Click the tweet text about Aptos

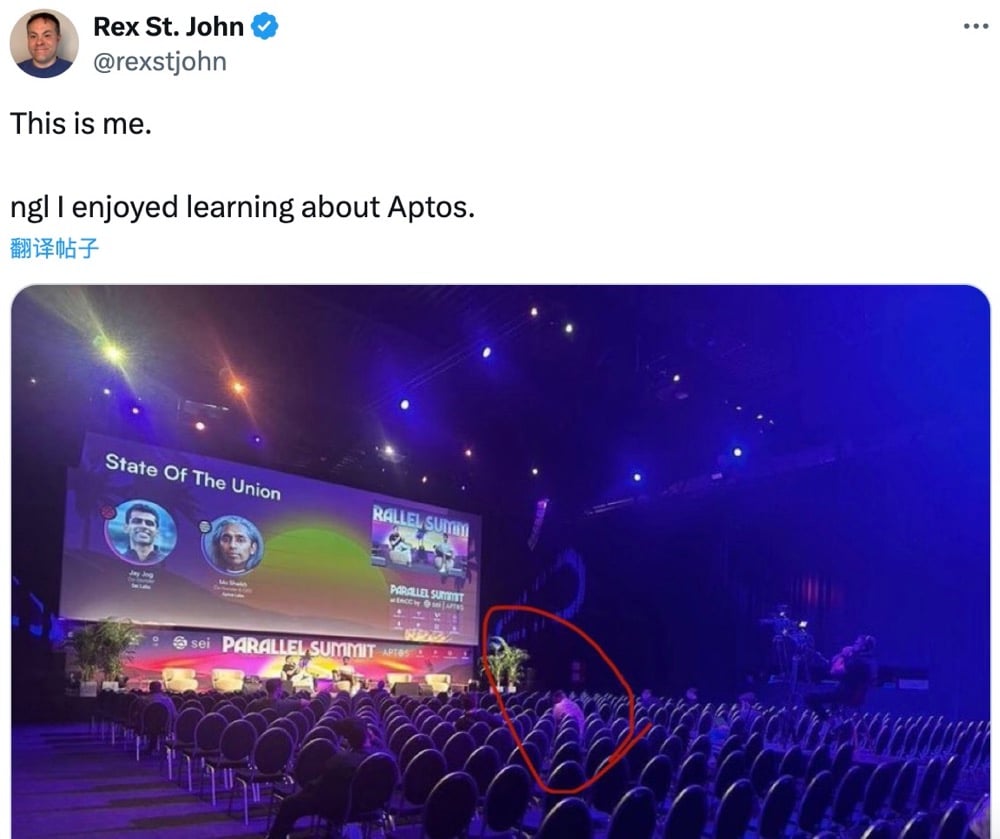[242, 208]
